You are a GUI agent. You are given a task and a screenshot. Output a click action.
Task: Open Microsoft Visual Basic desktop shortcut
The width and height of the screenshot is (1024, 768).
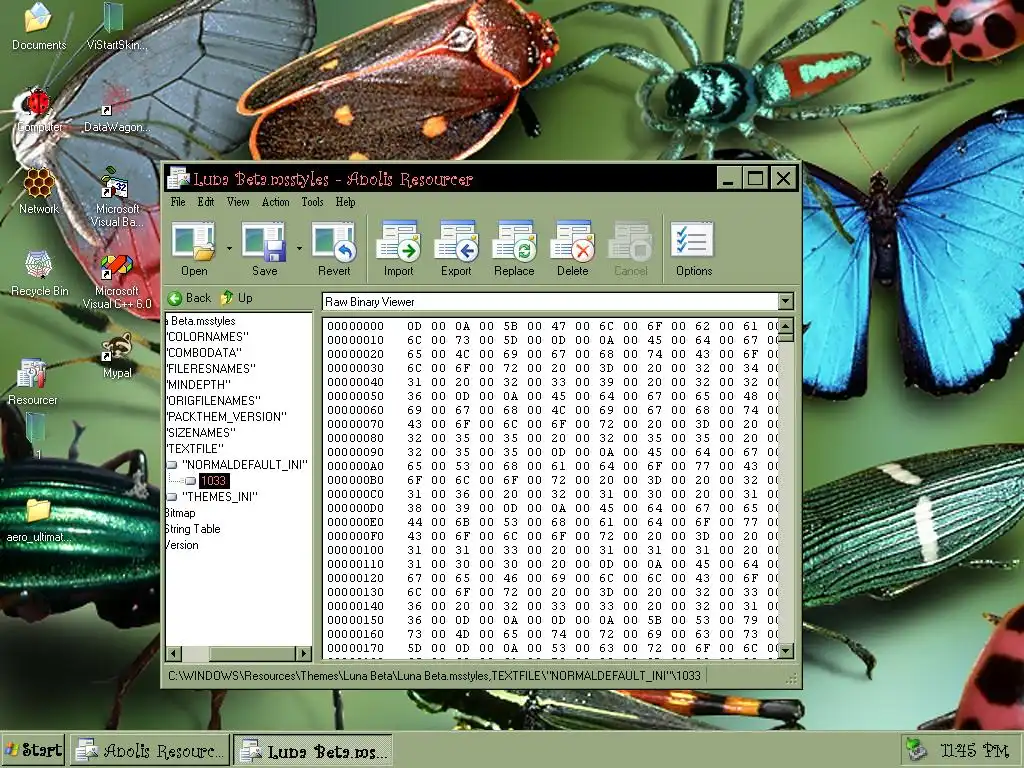click(x=116, y=197)
